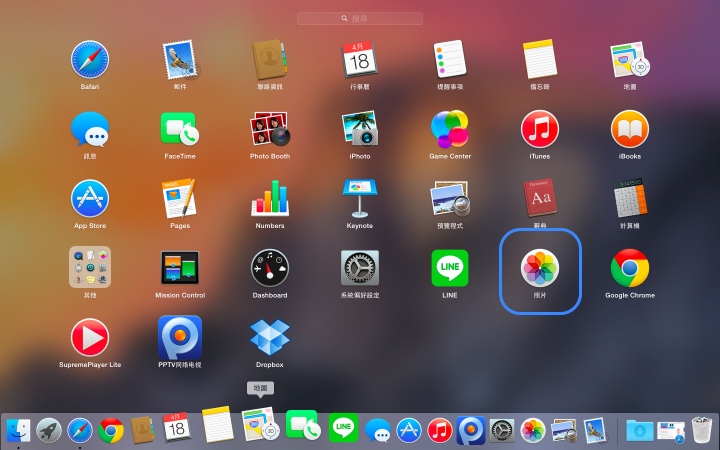Launch Reminders checklist app in Launchpad
Image resolution: width=720 pixels, height=450 pixels.
tap(450, 59)
